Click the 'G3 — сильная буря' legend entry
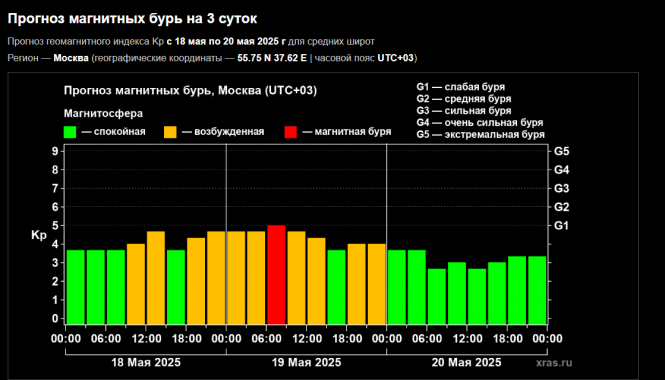665x380 pixels. coord(464,111)
